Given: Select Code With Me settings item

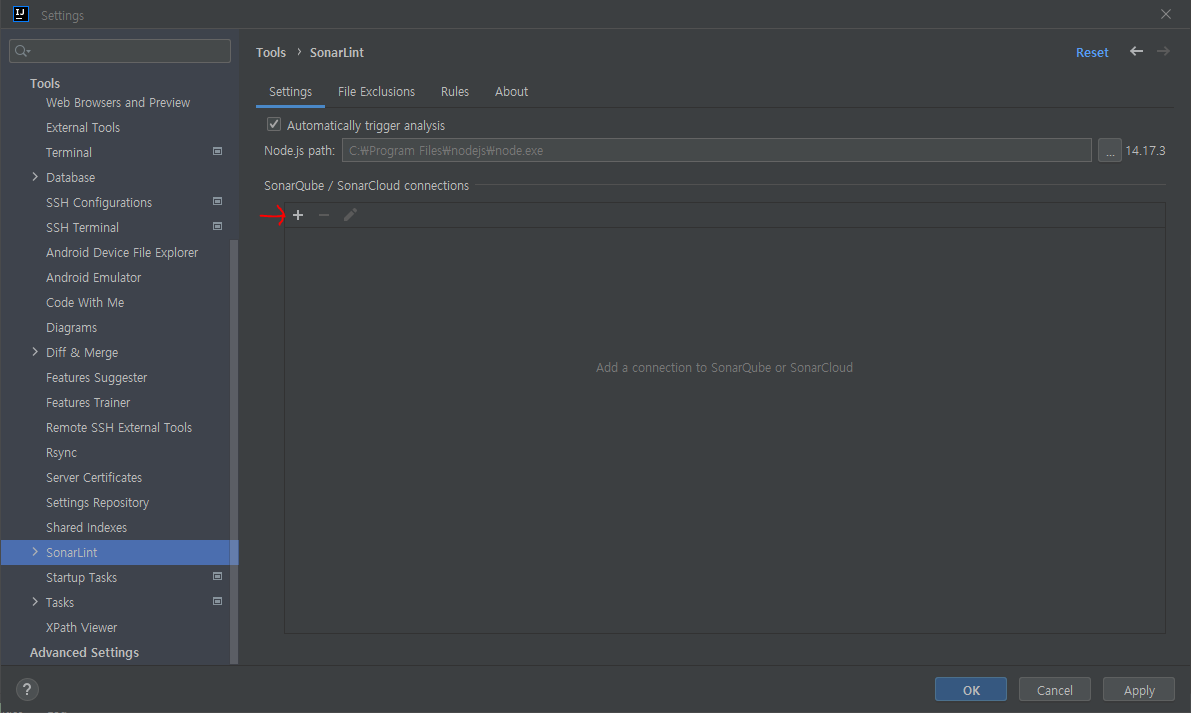Looking at the screenshot, I should tap(84, 303).
